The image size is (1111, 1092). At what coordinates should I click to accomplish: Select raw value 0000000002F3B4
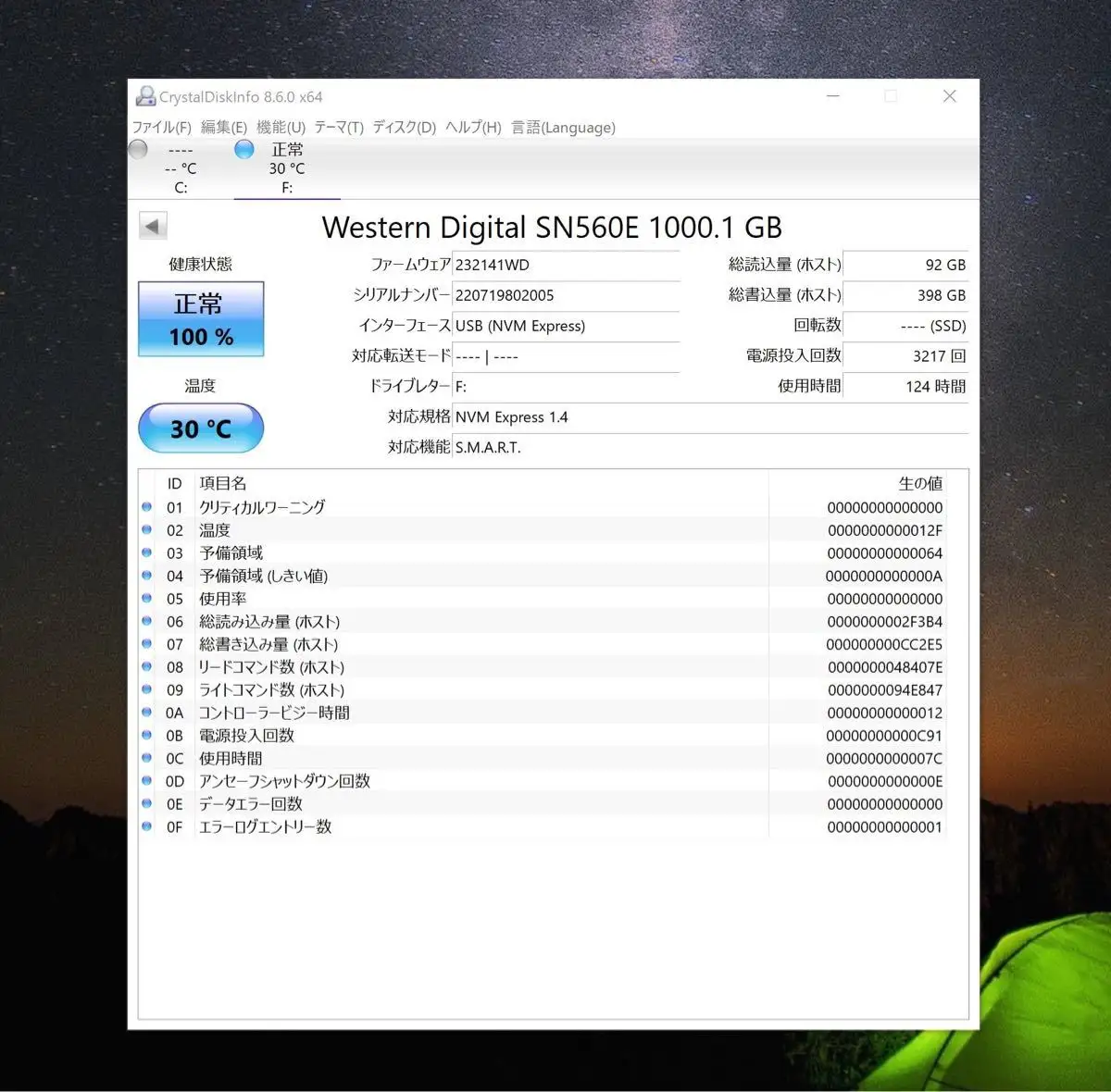click(885, 622)
